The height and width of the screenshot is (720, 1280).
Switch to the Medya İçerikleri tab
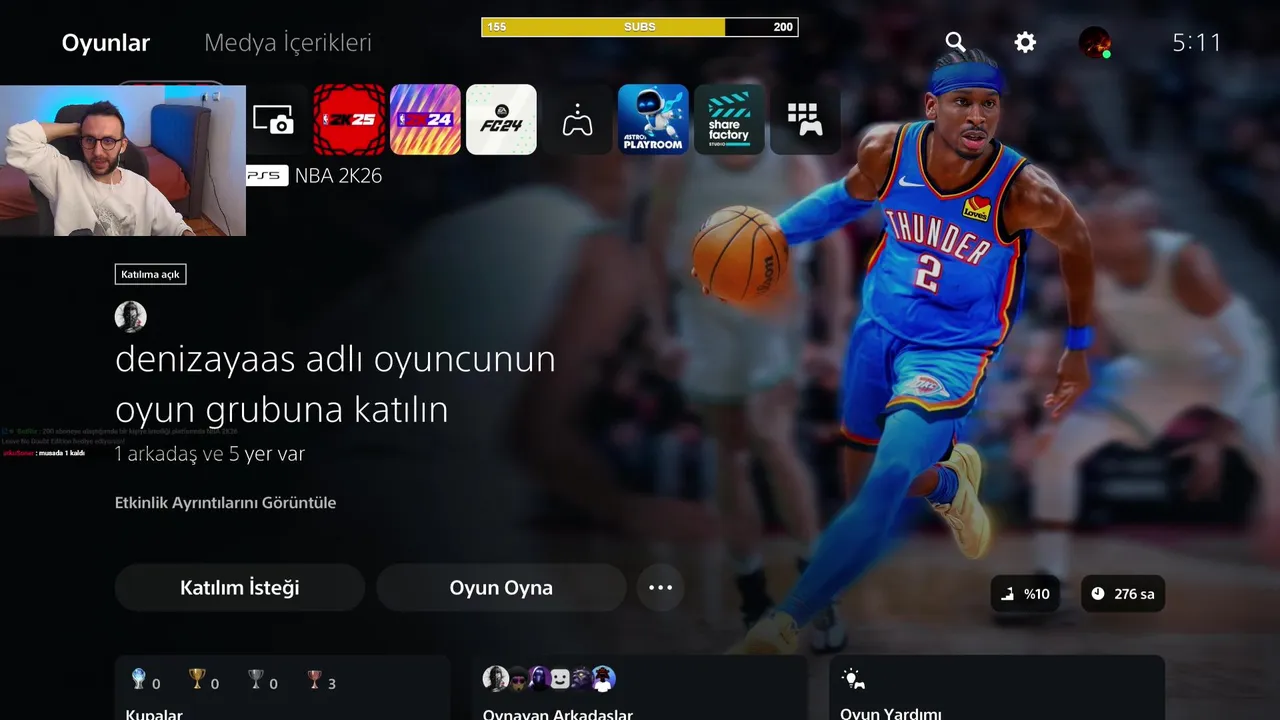click(x=288, y=43)
